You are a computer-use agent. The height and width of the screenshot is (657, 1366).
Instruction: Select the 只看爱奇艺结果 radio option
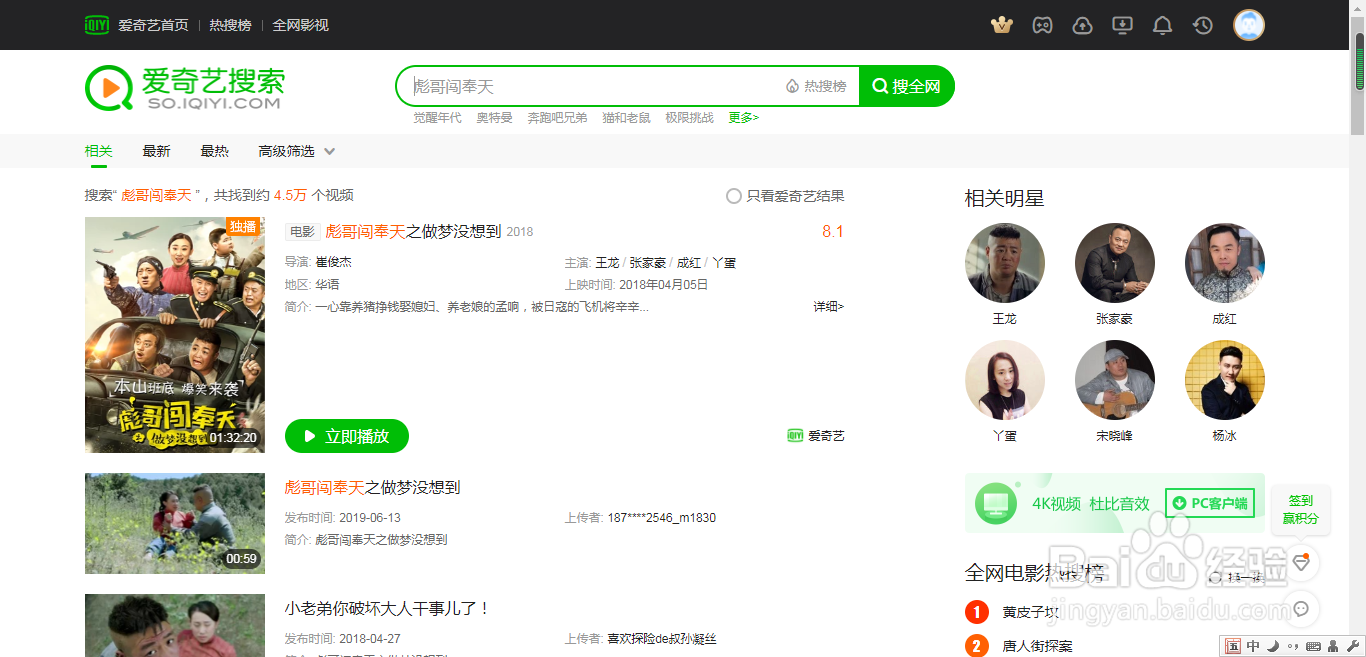coord(733,196)
